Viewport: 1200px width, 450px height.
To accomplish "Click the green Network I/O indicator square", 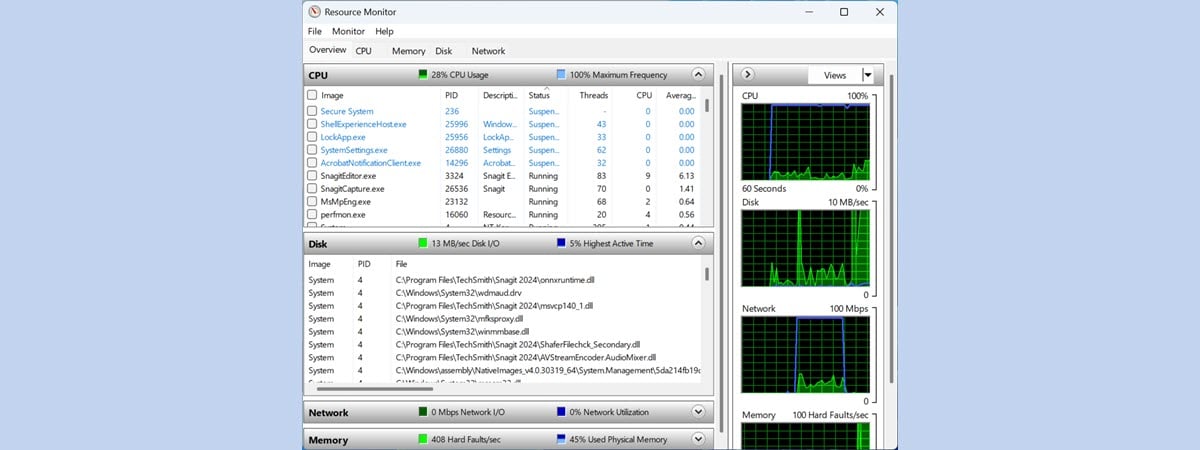I will [x=423, y=412].
